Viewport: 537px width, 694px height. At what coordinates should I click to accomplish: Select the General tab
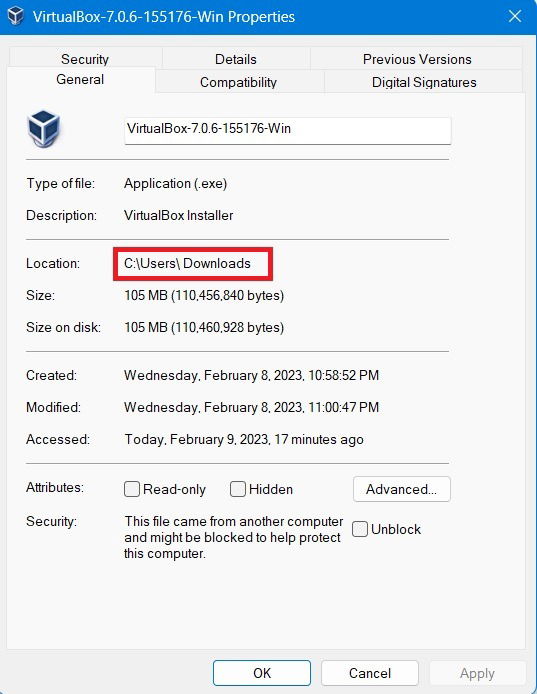pos(80,80)
